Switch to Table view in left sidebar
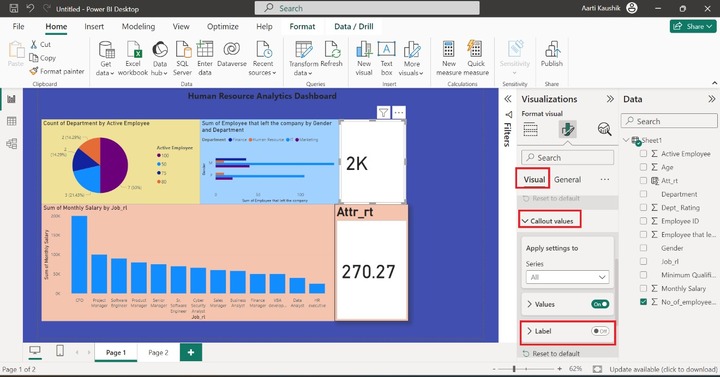Viewport: 720px width, 377px height. [x=11, y=121]
